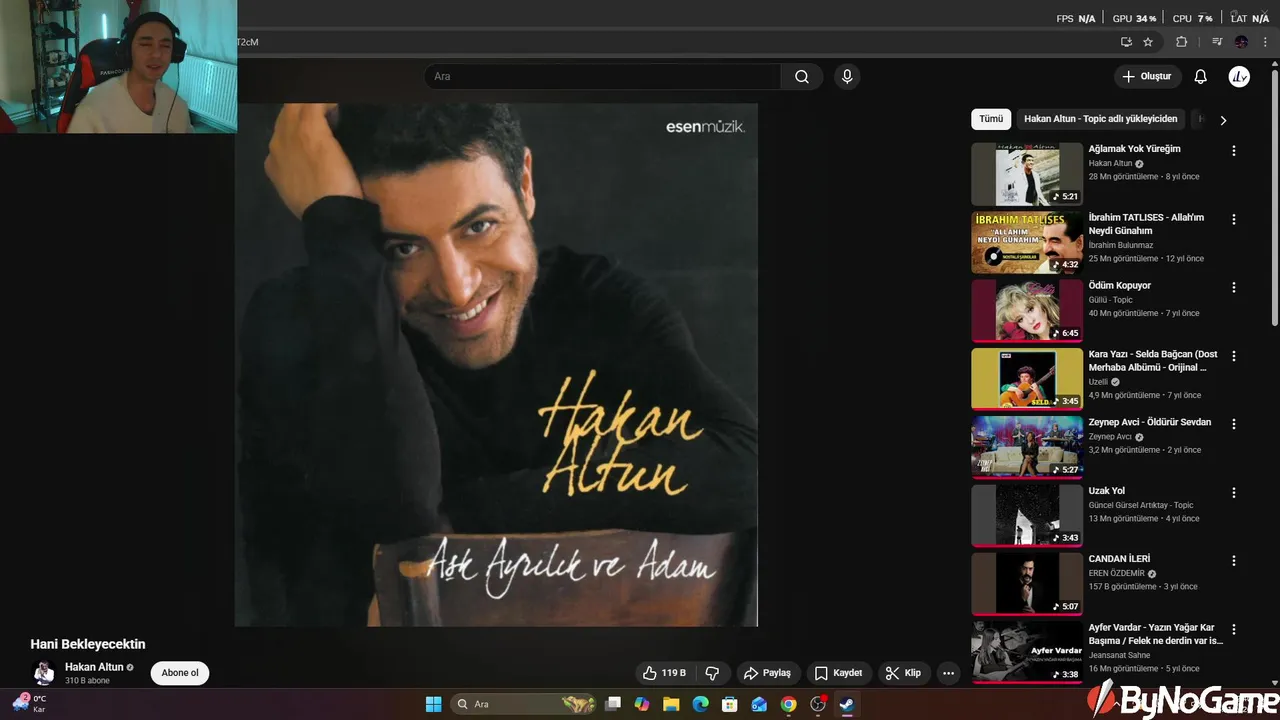Open options menu for Öldürür Sevdan
The width and height of the screenshot is (1280, 720).
[x=1233, y=424]
